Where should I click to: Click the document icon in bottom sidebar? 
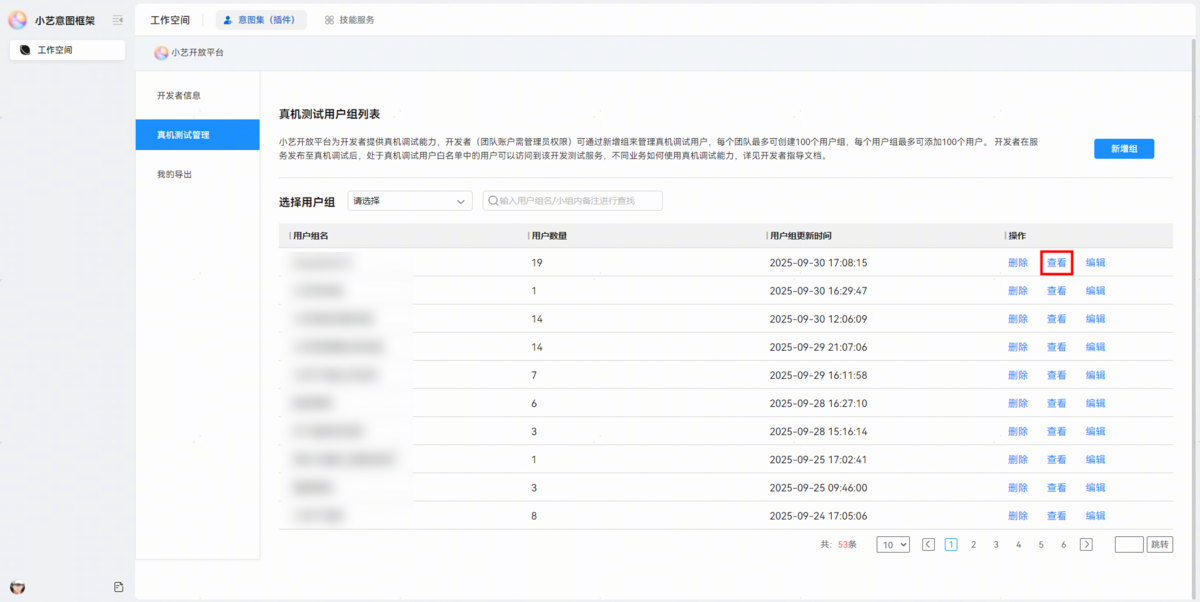tap(118, 587)
